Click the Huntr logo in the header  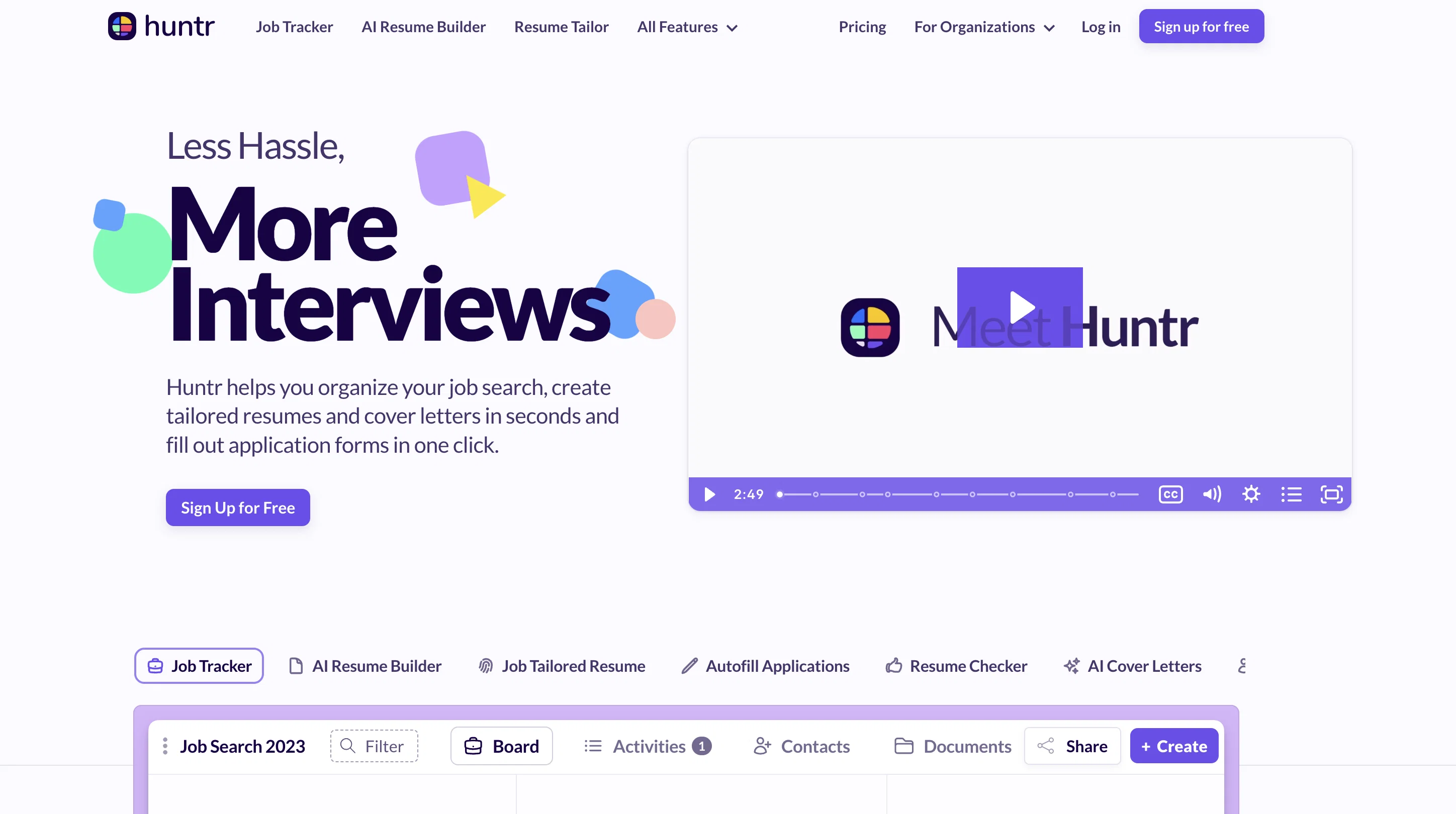pyautogui.click(x=161, y=26)
